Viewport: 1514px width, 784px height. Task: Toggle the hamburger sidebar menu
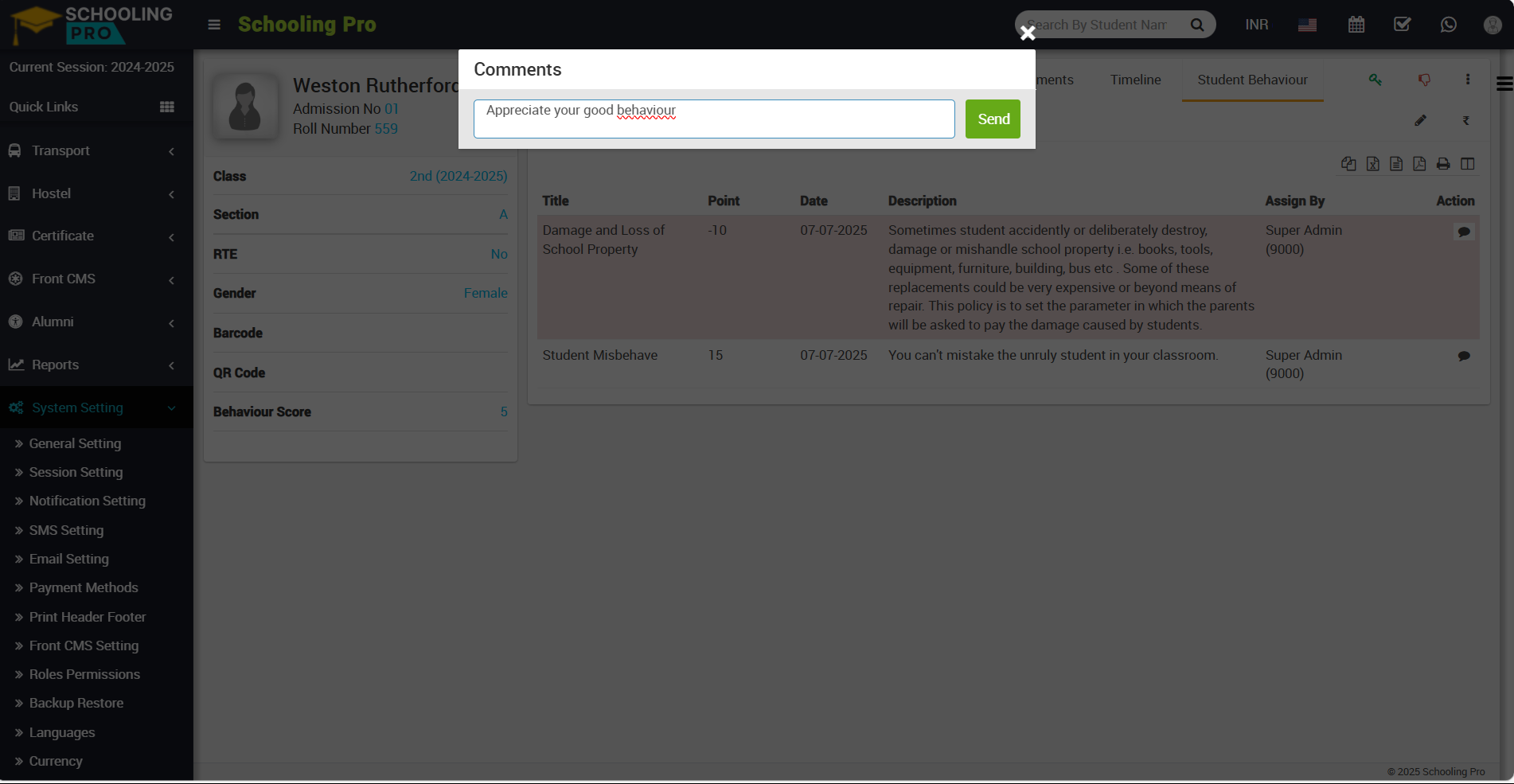214,25
